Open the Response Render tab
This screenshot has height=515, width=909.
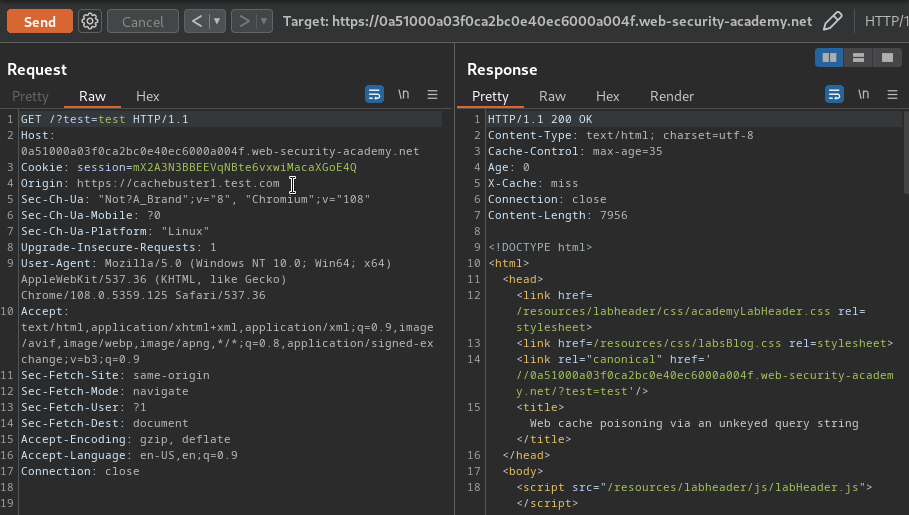[671, 96]
